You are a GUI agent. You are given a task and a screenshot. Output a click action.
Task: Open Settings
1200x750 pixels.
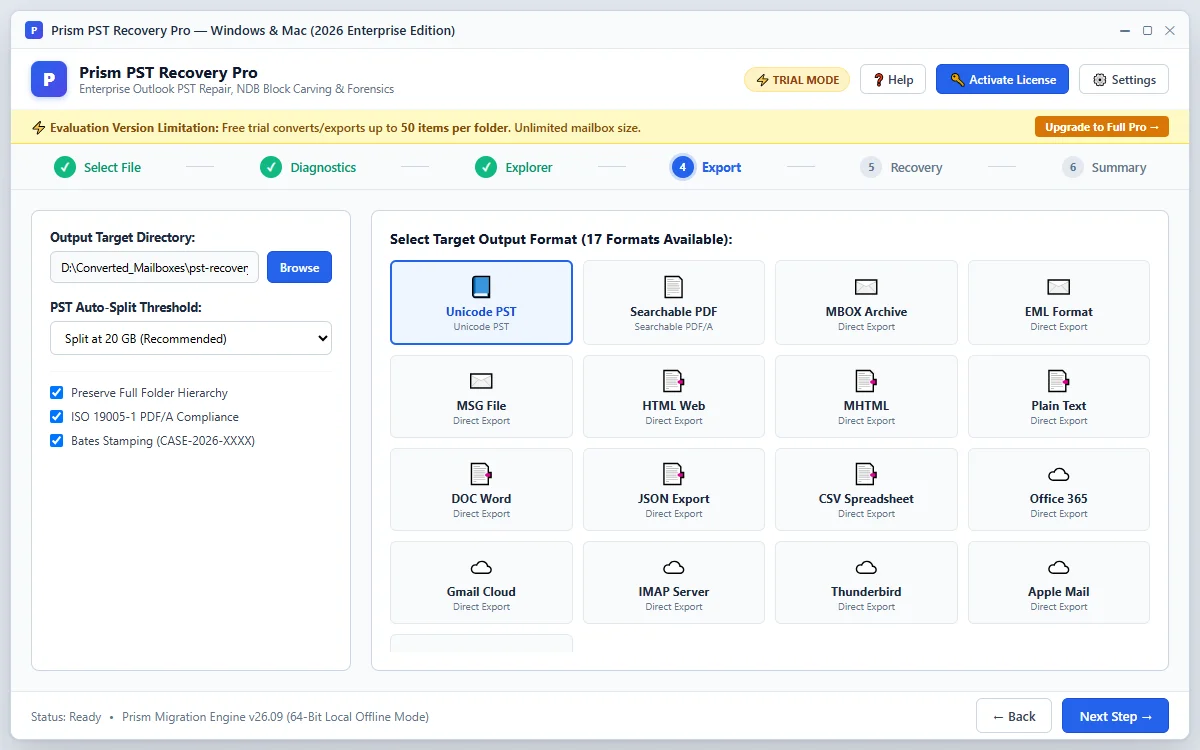pos(1124,80)
